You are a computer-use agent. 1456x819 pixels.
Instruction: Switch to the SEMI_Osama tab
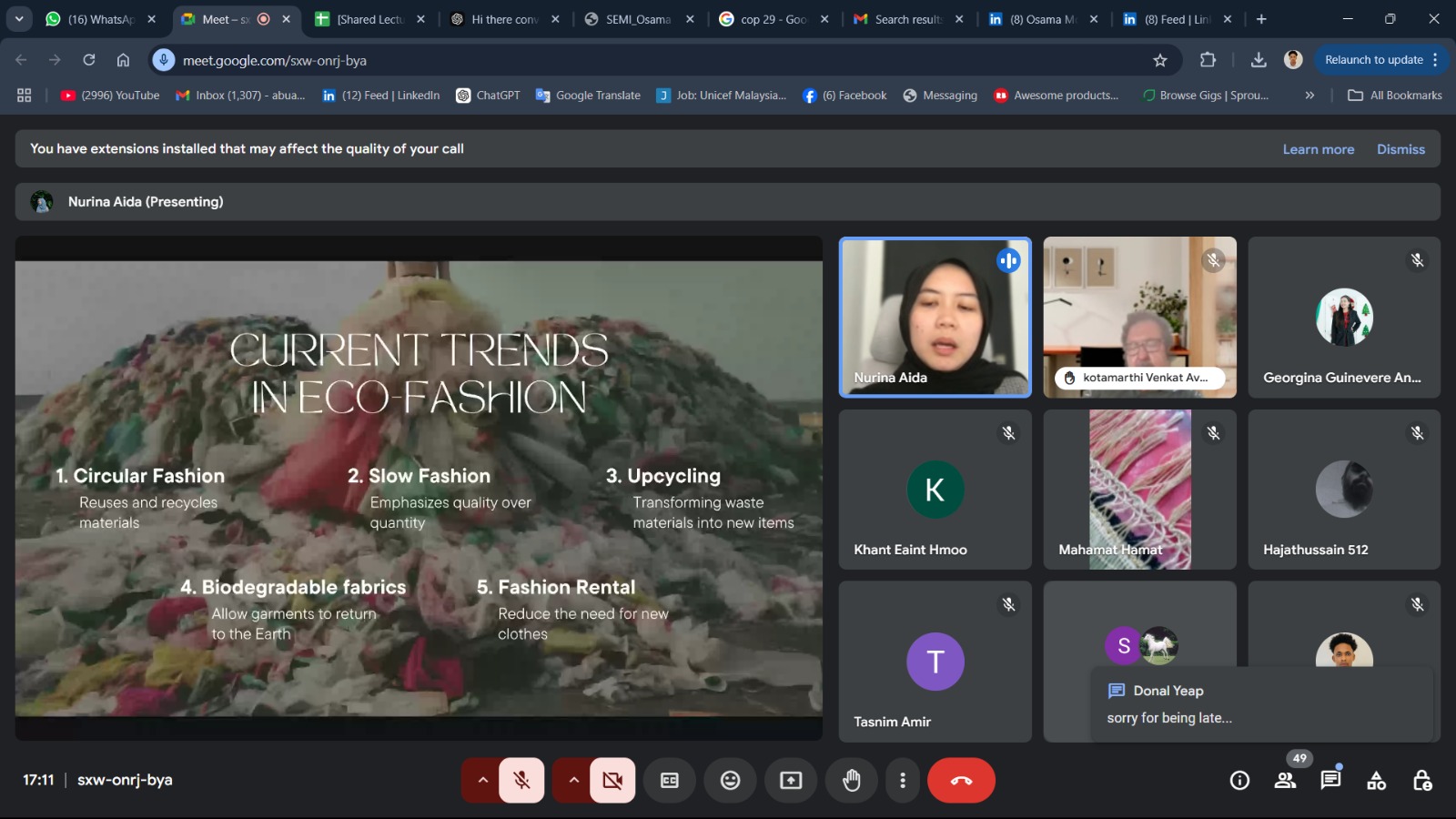pyautogui.click(x=637, y=19)
